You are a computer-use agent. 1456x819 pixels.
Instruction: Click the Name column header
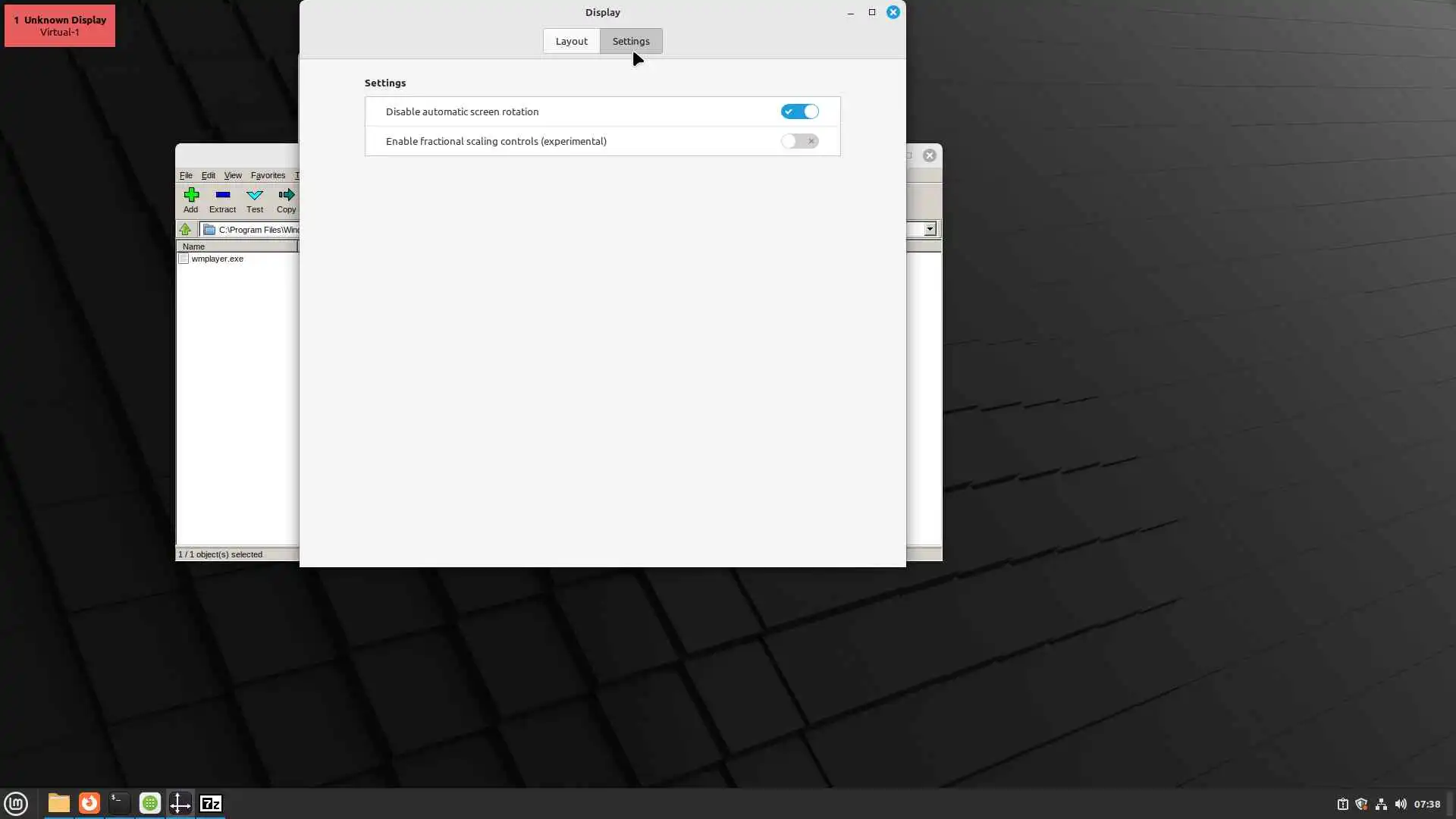pos(235,246)
